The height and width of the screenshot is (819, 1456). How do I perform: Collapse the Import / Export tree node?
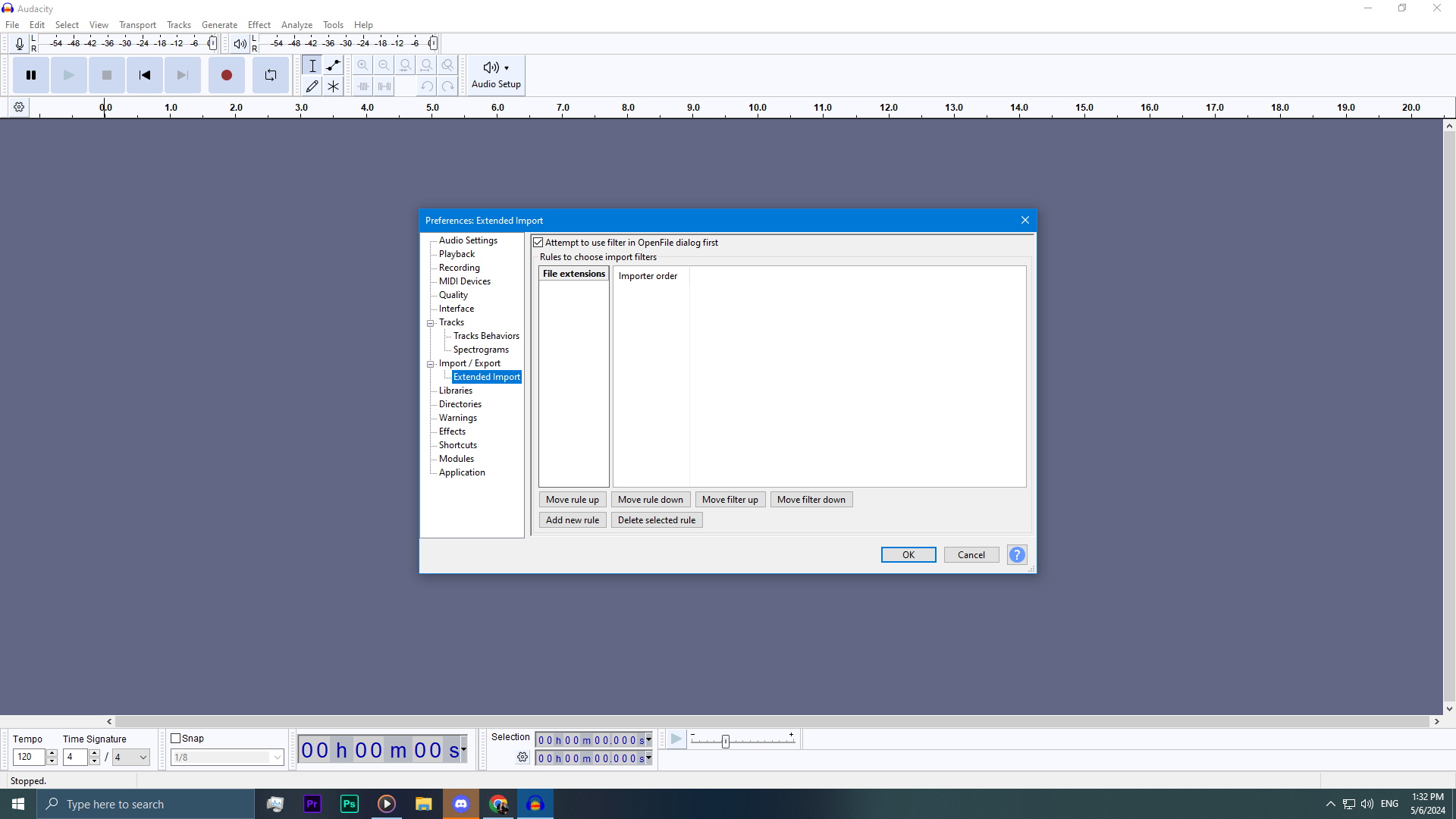[431, 364]
